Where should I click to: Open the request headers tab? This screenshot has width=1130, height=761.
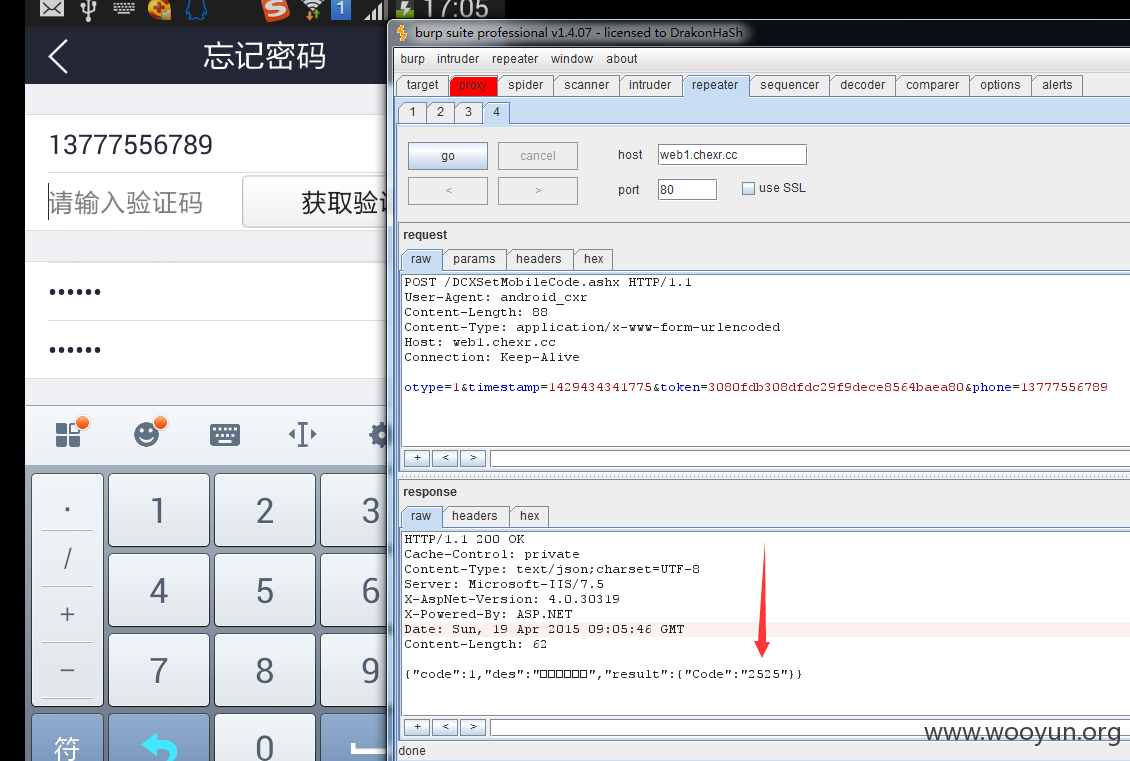538,259
